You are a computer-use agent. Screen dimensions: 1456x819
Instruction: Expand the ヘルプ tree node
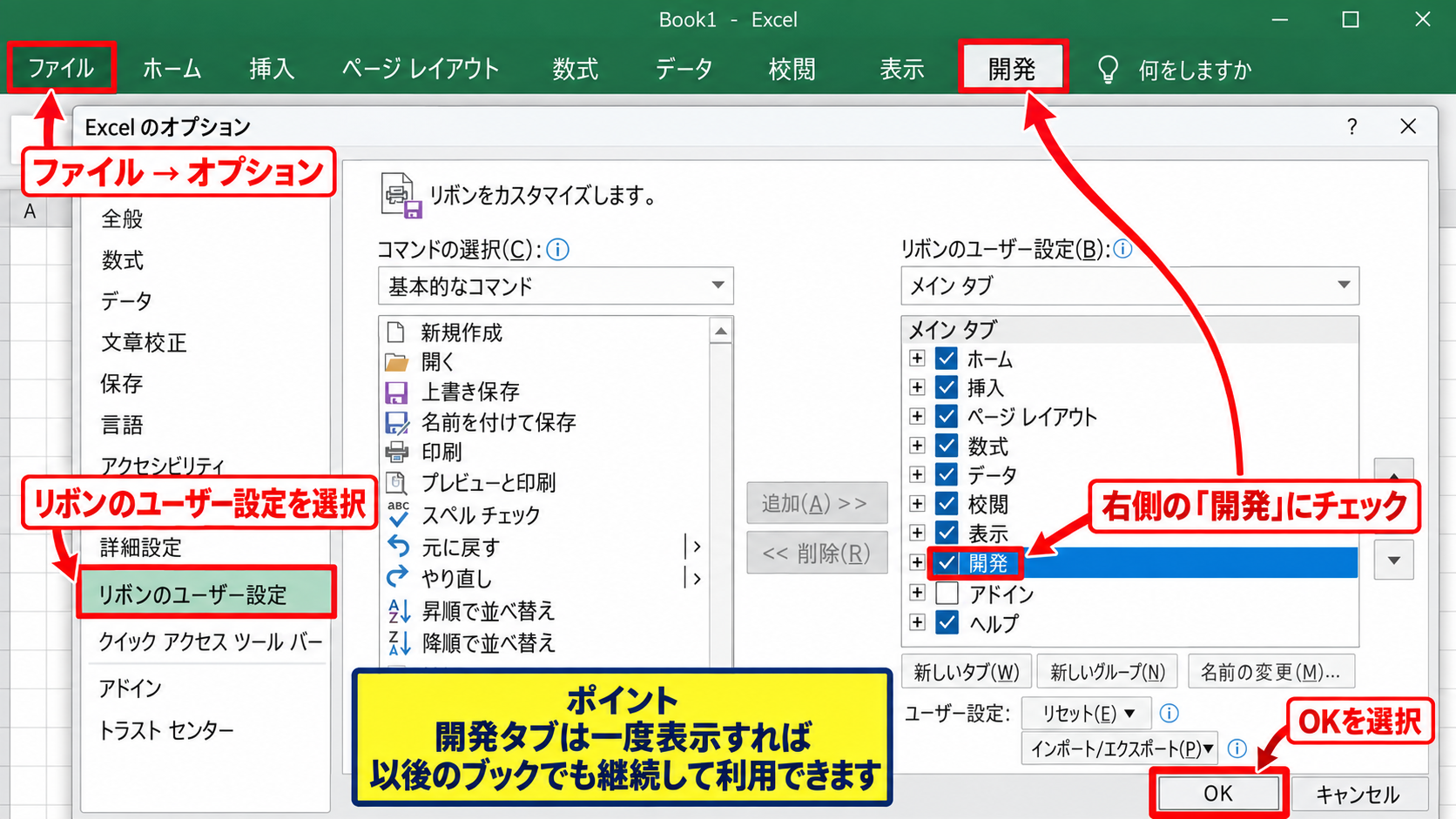pos(917,623)
